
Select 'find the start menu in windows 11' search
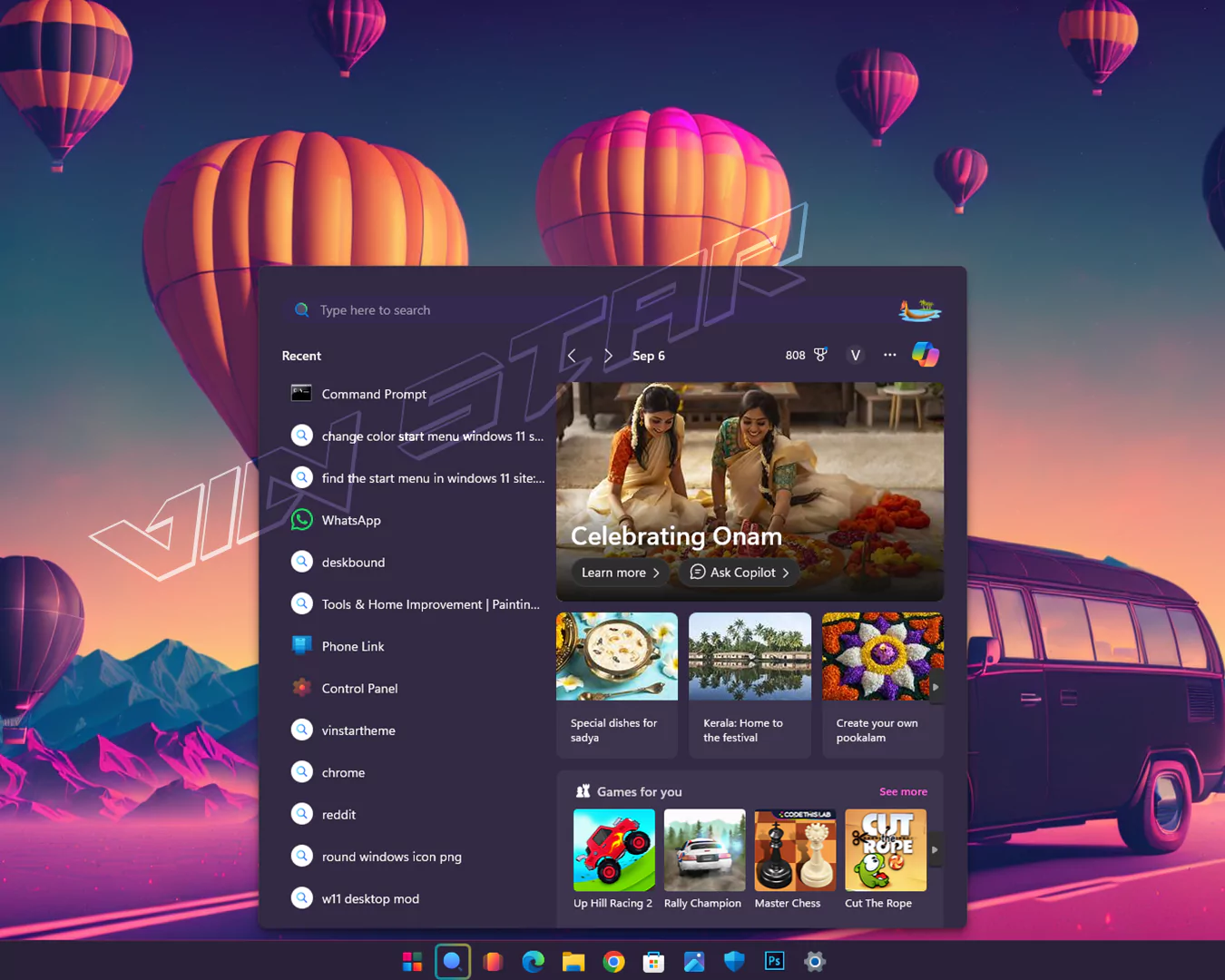click(416, 478)
